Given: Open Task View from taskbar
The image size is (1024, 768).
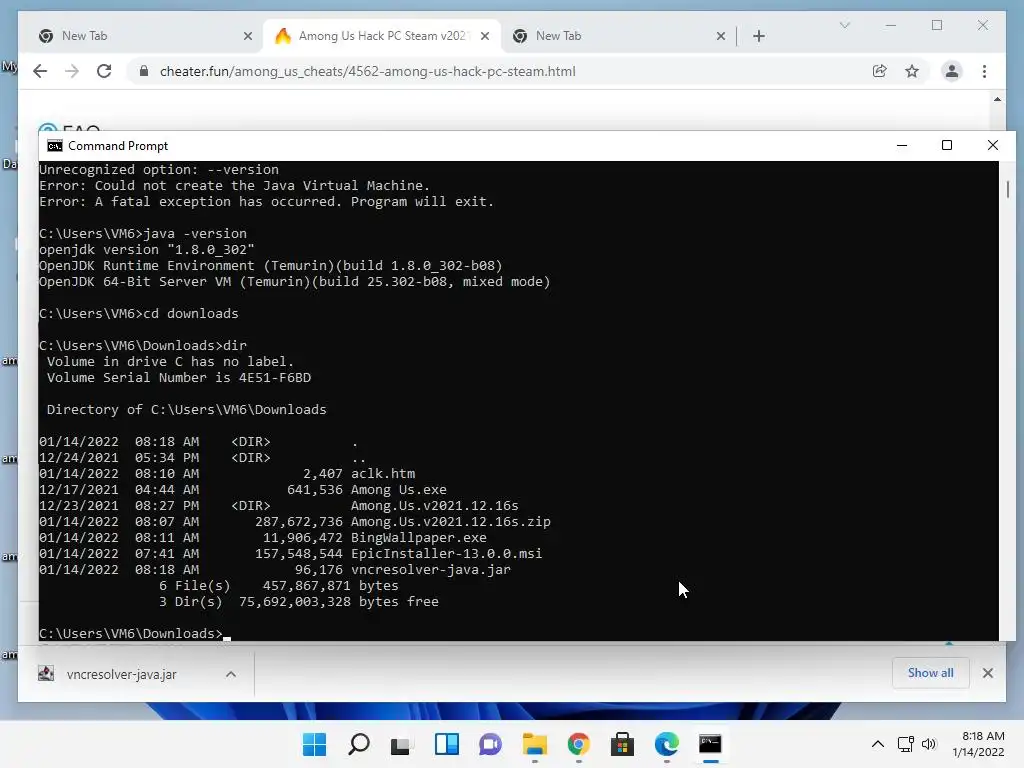Looking at the screenshot, I should coord(401,744).
